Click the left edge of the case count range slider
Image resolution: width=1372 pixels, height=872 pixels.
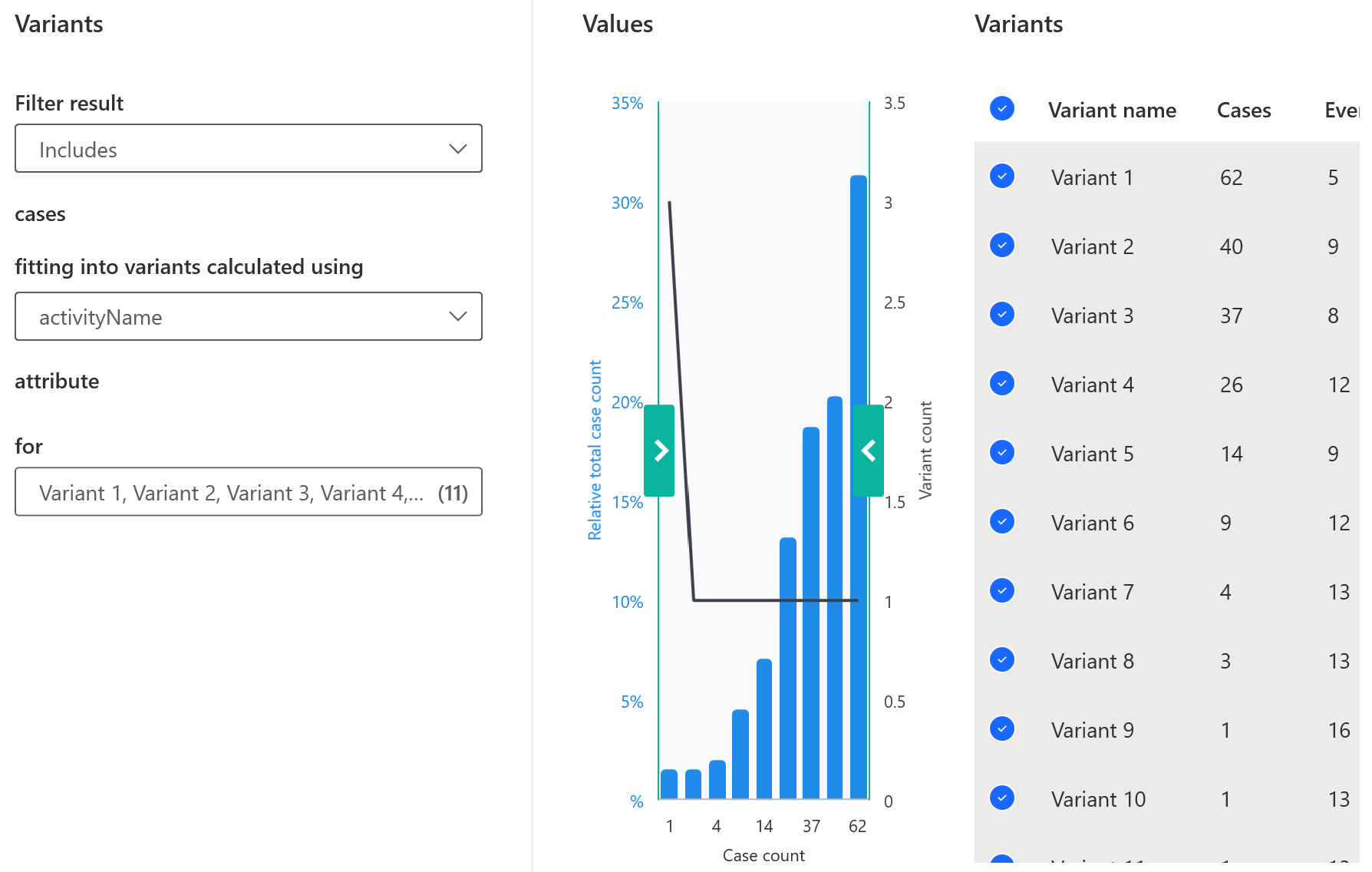coord(660,451)
